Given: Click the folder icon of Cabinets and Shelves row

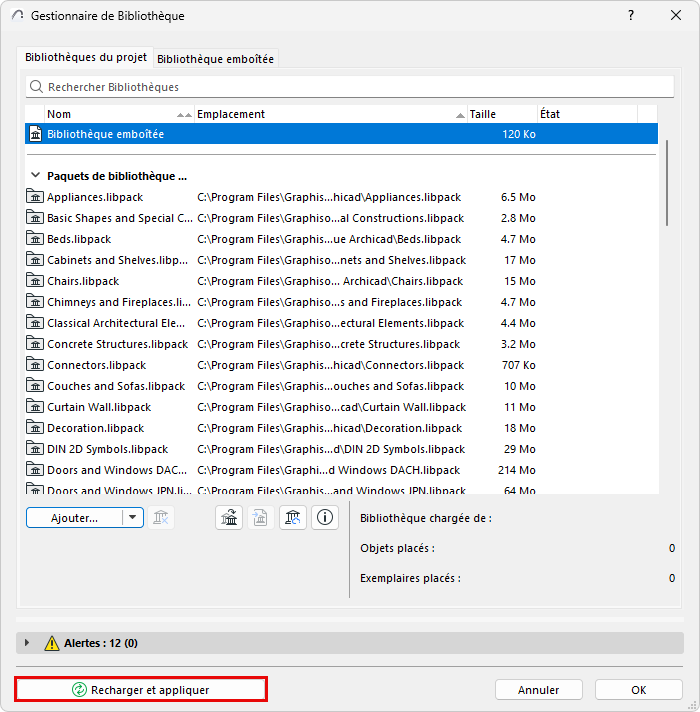Looking at the screenshot, I should pyautogui.click(x=35, y=260).
